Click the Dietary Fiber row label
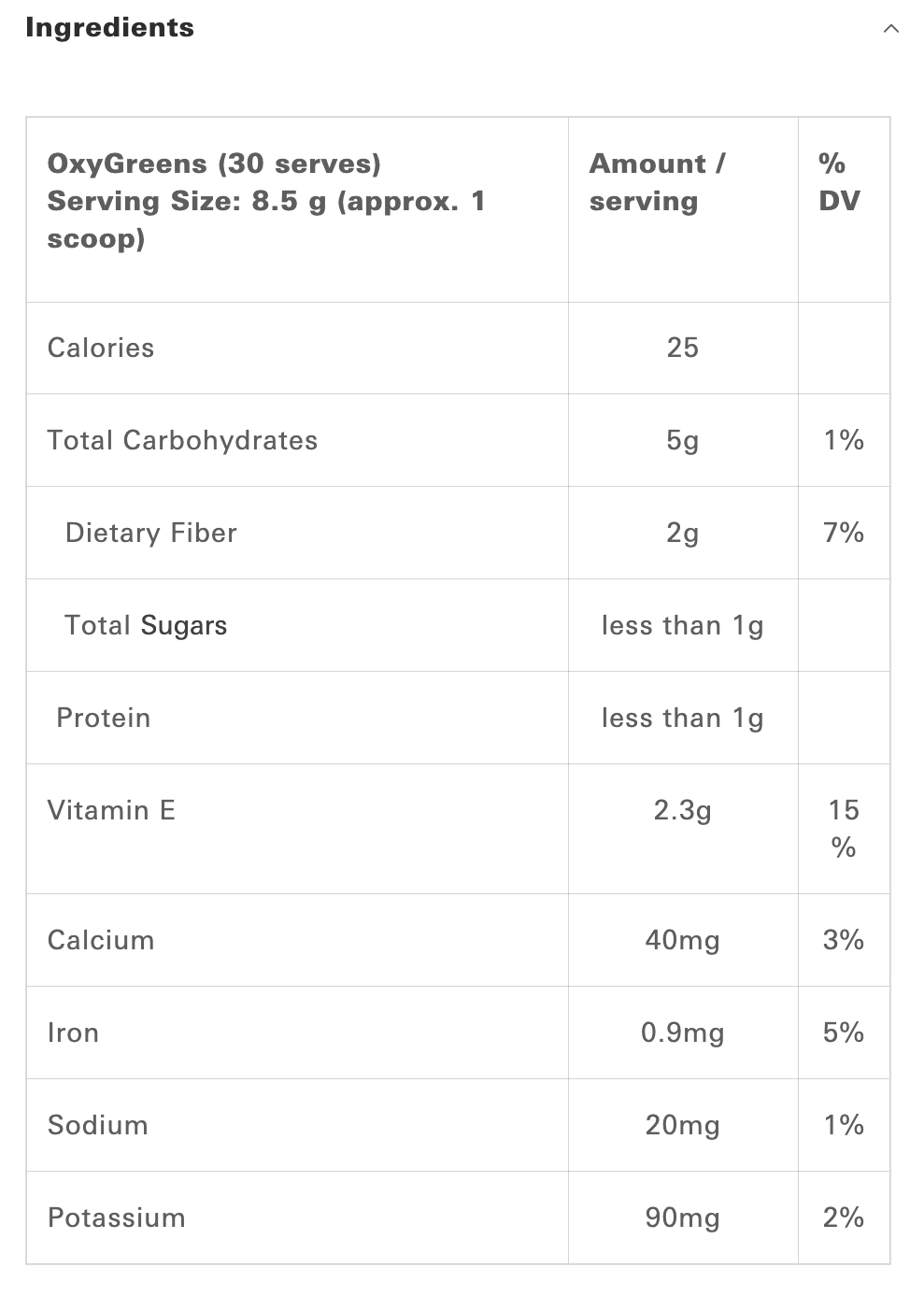 click(150, 533)
